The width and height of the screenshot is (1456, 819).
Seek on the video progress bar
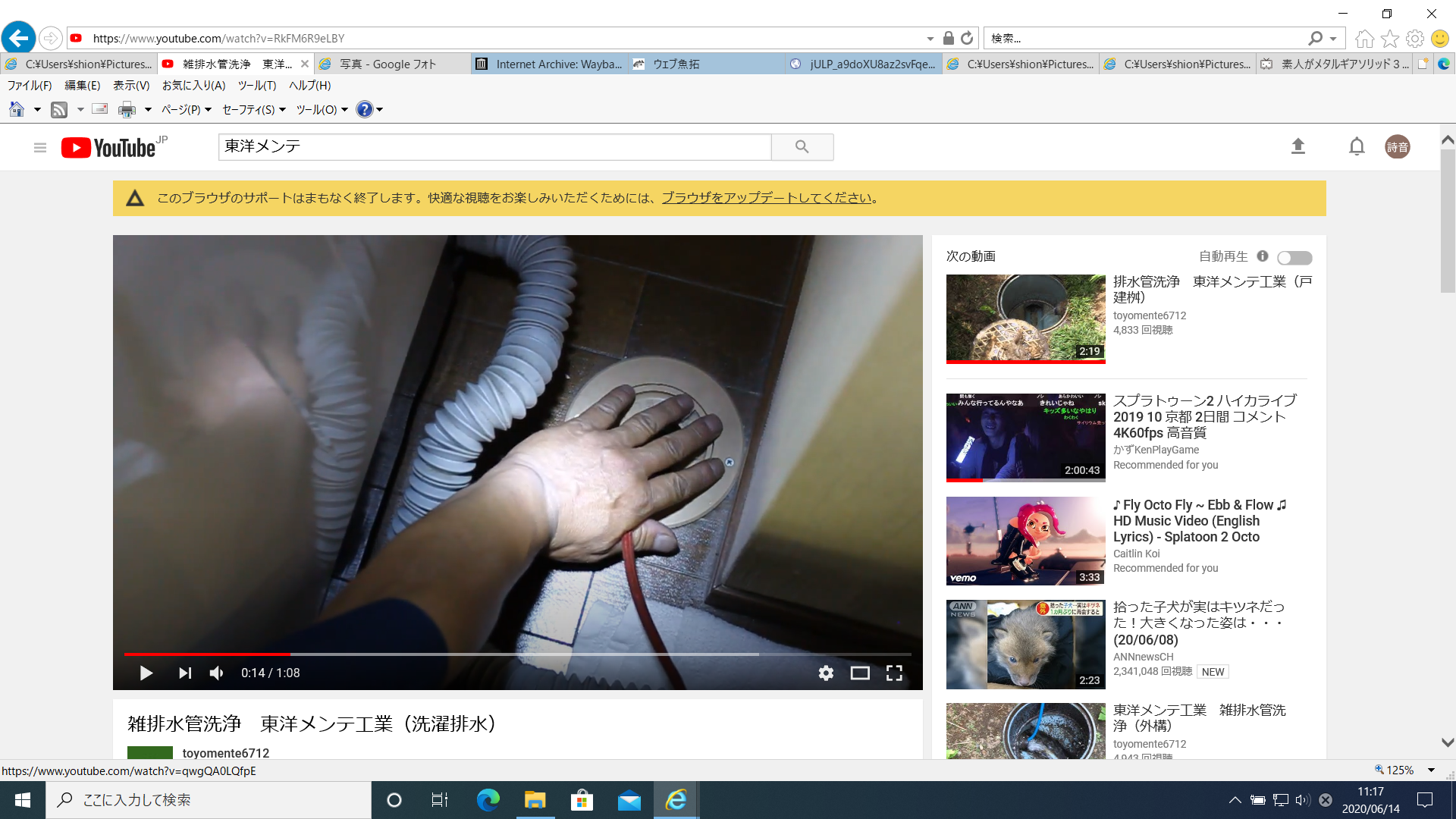[516, 654]
